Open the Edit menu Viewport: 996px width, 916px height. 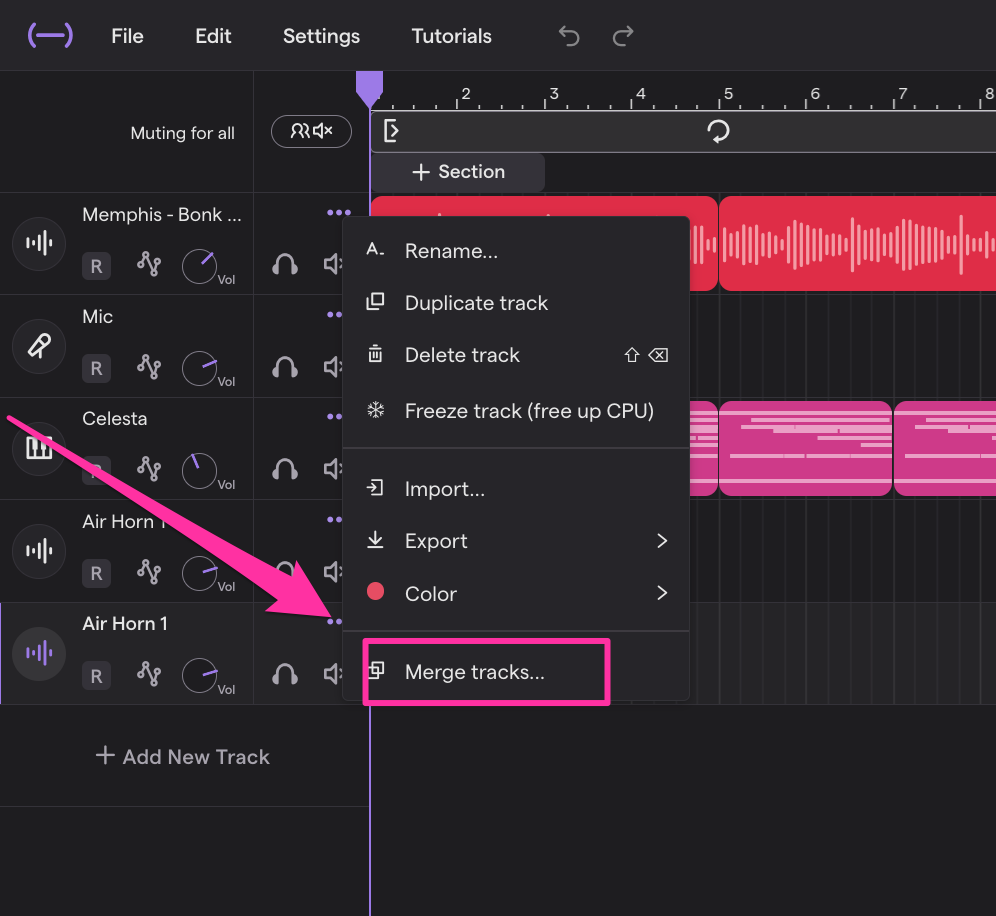pos(213,36)
